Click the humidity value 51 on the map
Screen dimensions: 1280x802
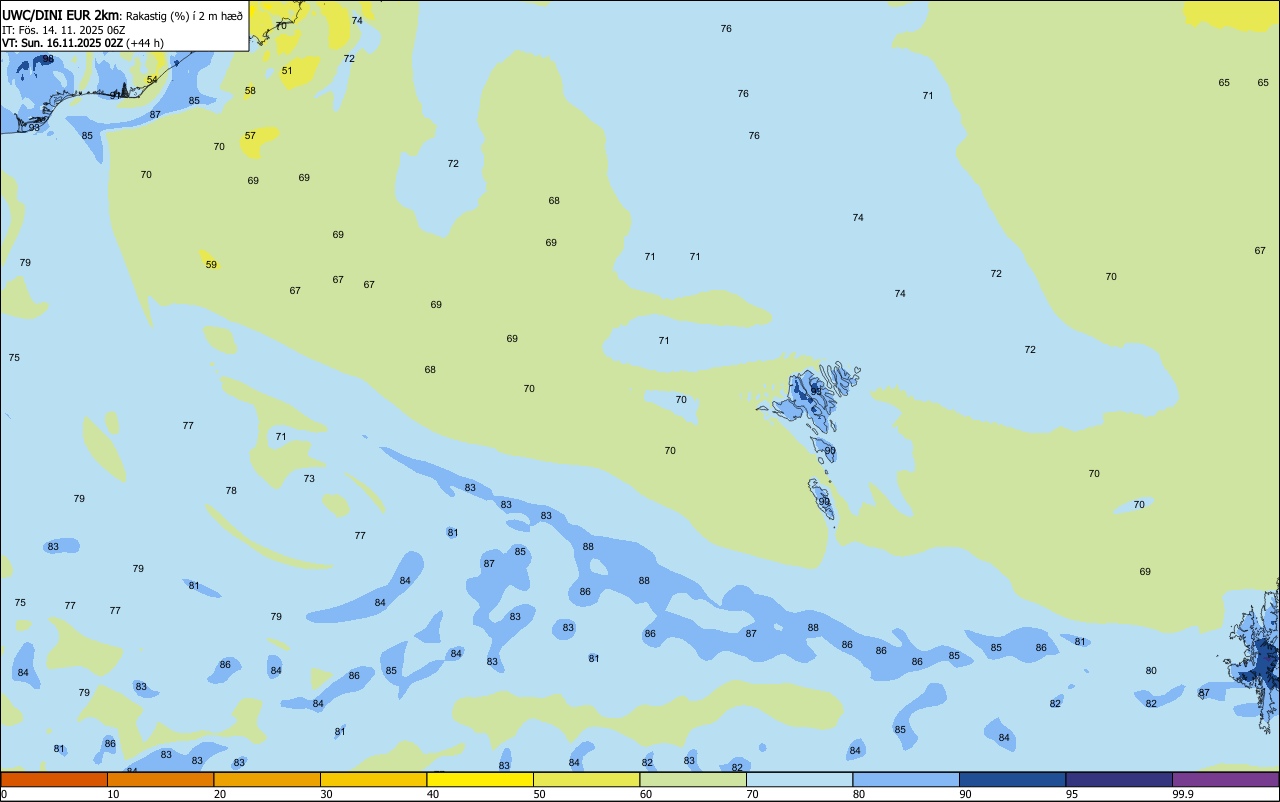[x=287, y=70]
